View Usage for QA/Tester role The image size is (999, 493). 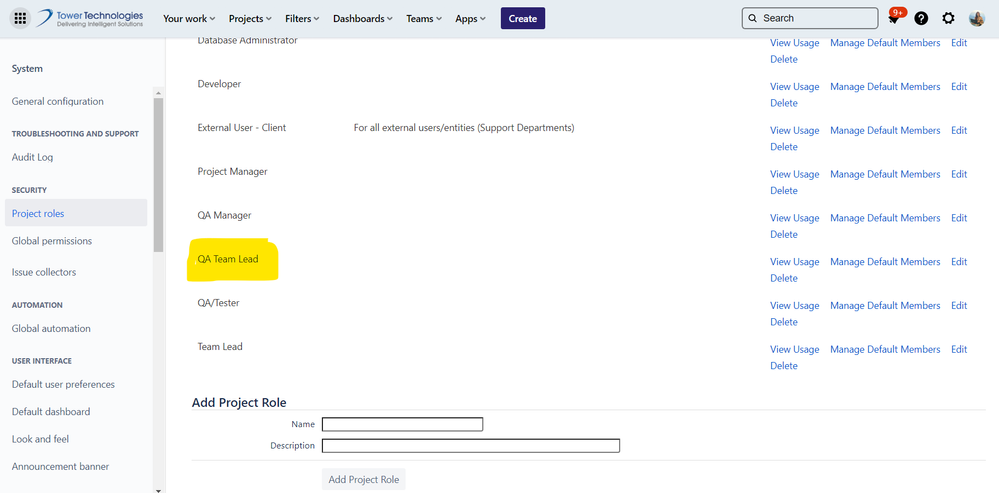[x=794, y=306]
